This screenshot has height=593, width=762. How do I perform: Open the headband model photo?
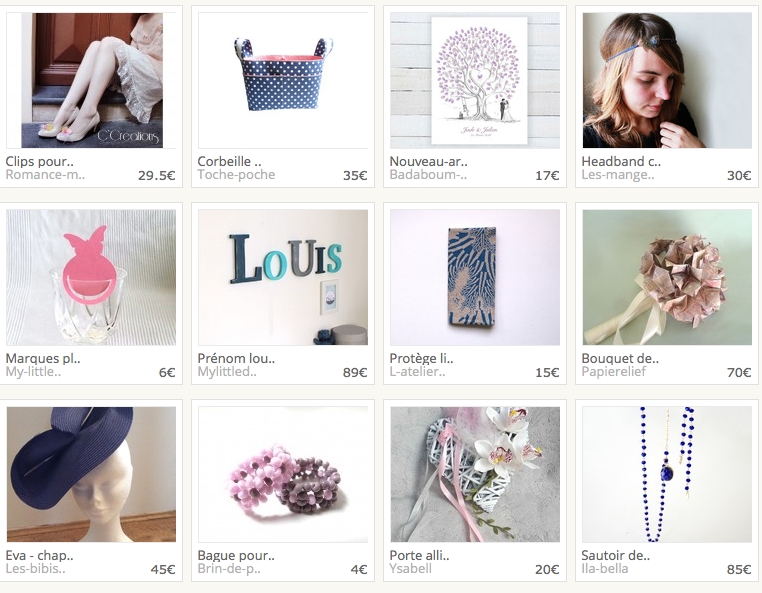coord(667,80)
